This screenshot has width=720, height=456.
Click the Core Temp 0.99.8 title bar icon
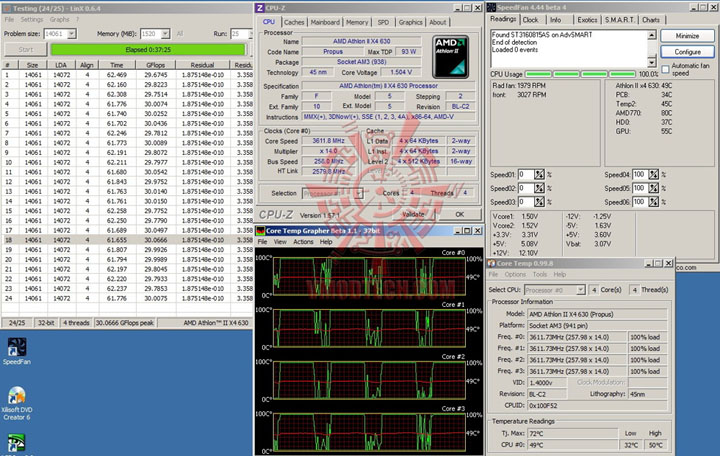pyautogui.click(x=492, y=263)
